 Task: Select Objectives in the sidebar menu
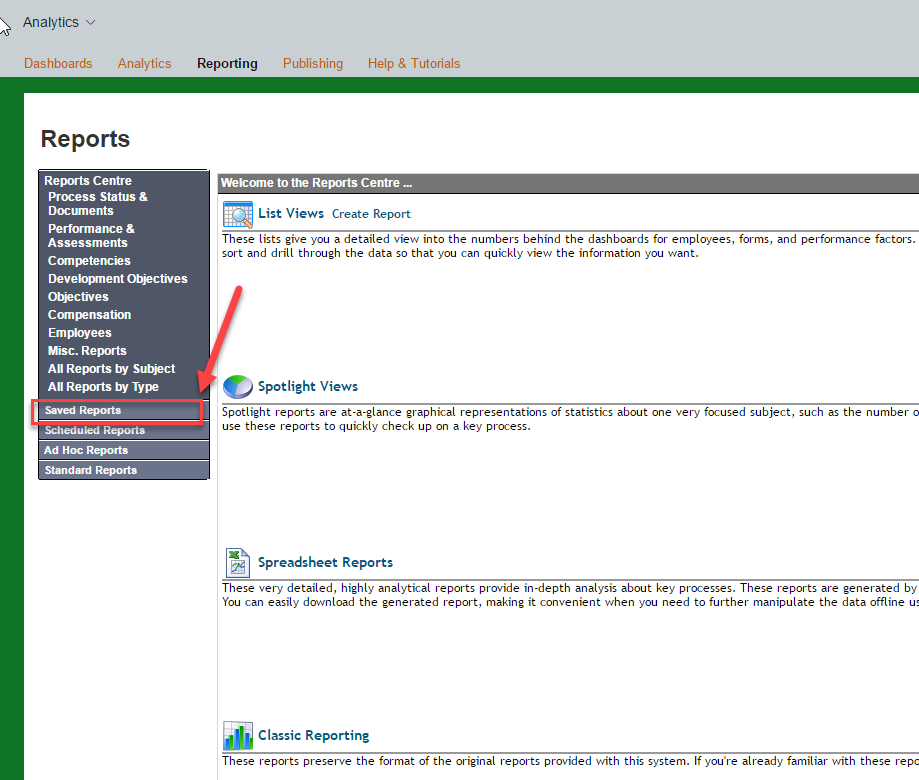(78, 297)
